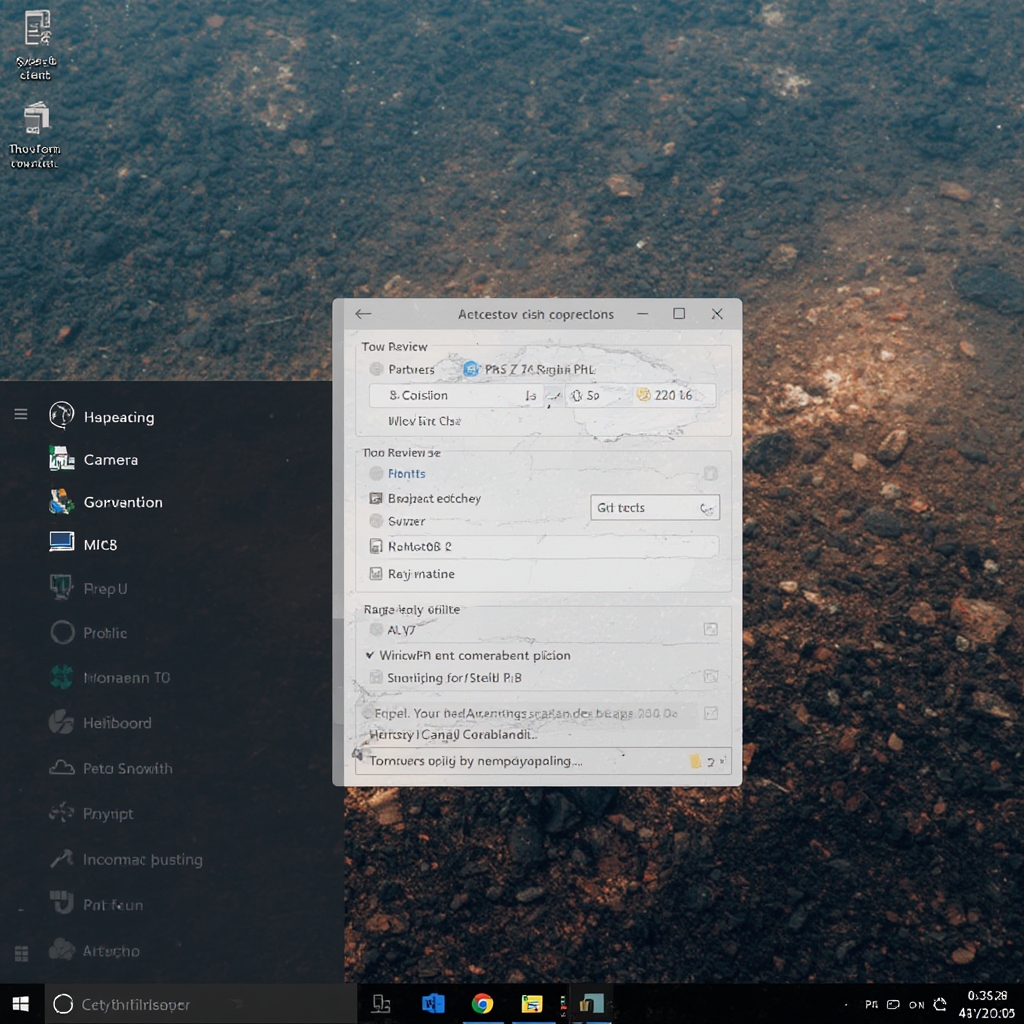1024x1024 pixels.
Task: Click the Hapeacing icon at sidebar top
Action: coord(61,416)
